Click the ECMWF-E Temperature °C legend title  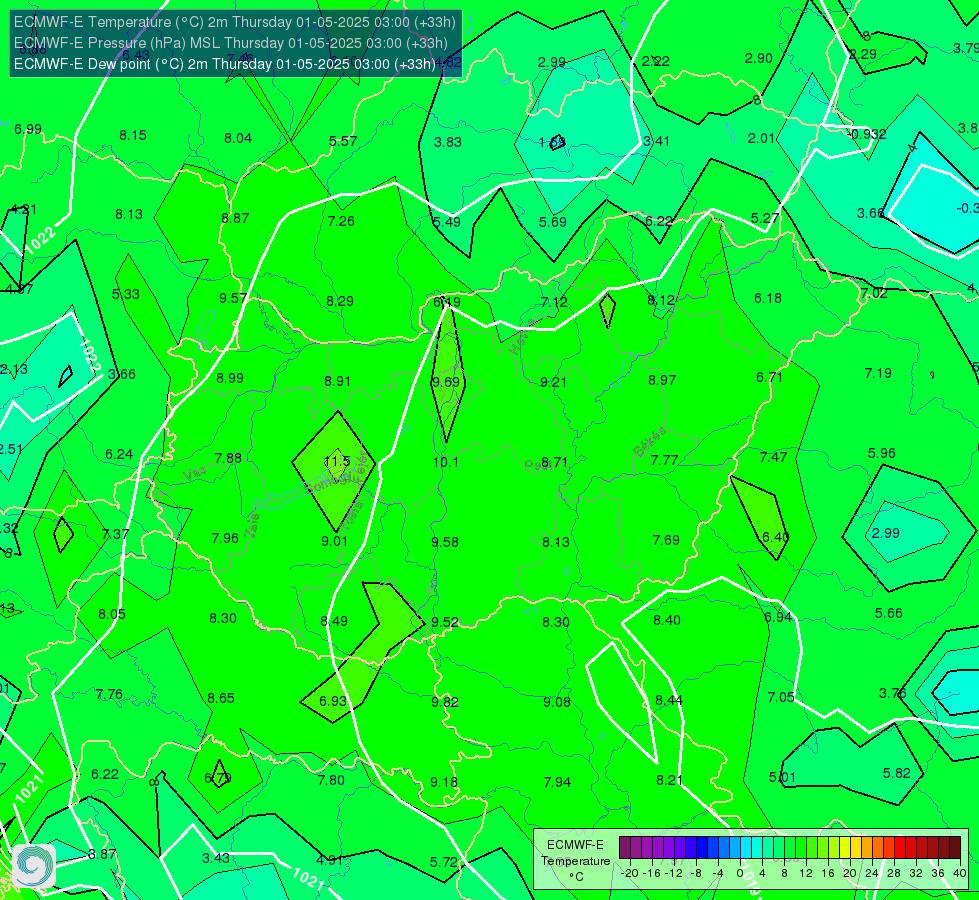pos(576,861)
